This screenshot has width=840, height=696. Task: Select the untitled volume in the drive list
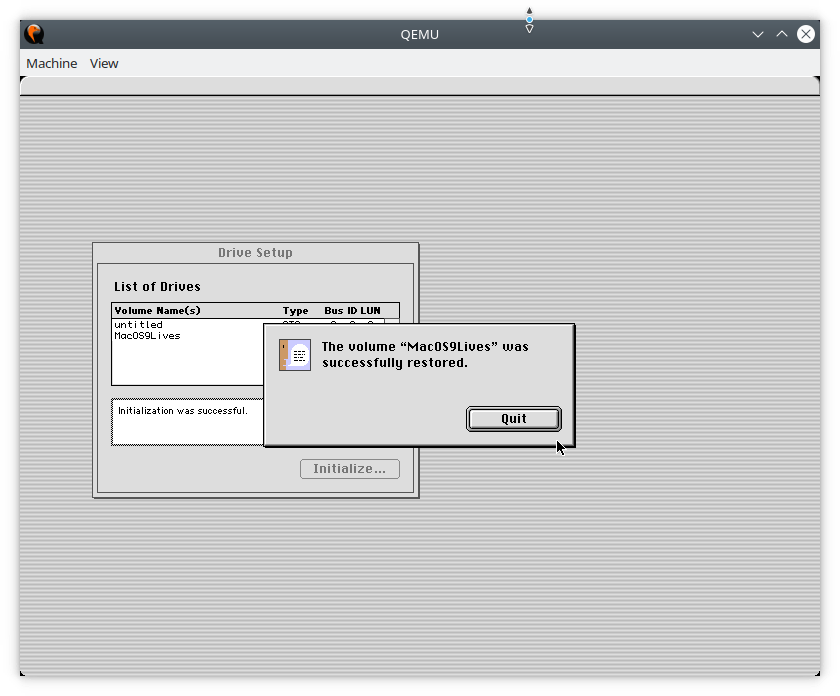pos(140,324)
